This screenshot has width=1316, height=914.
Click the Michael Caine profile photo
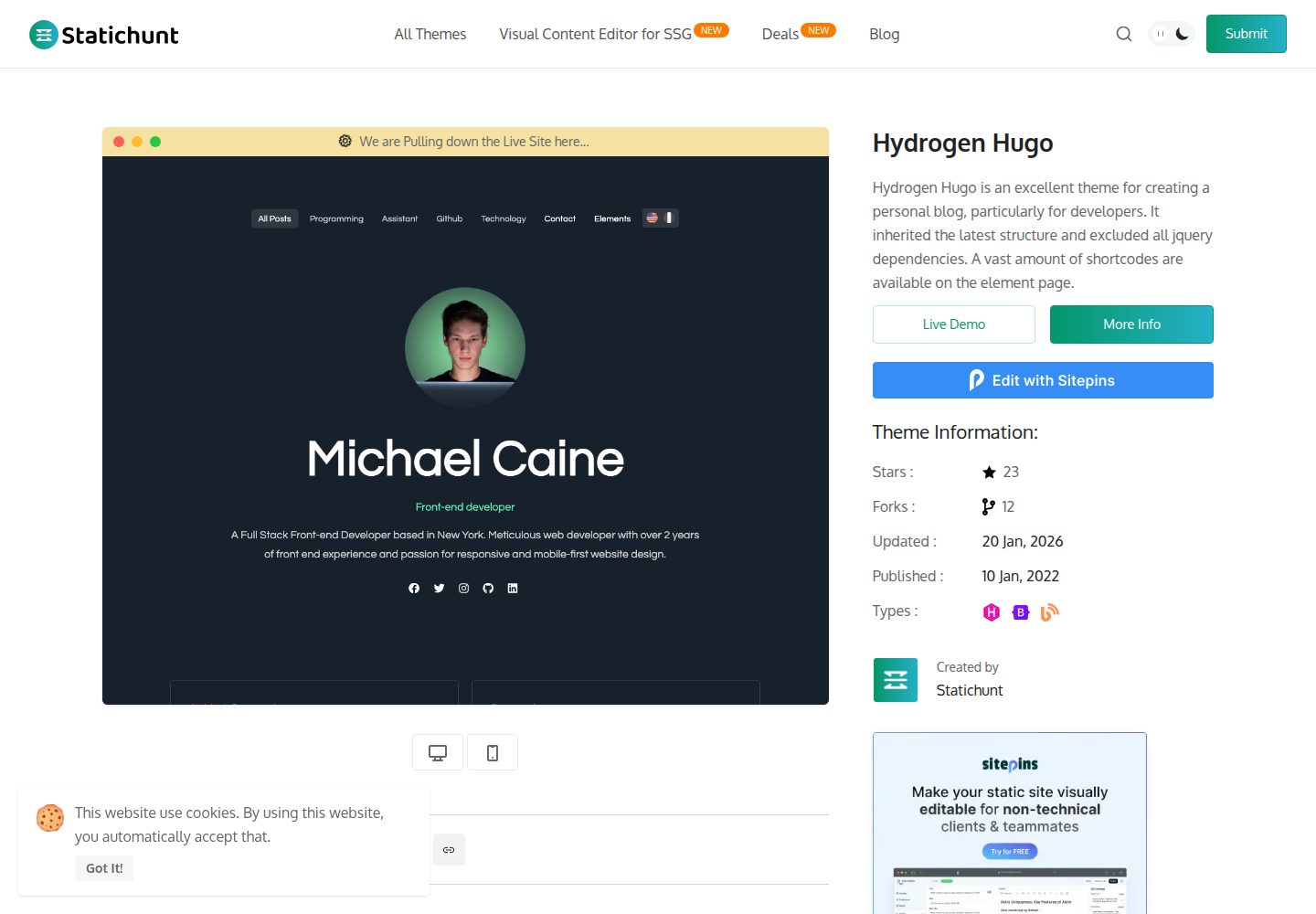(465, 348)
